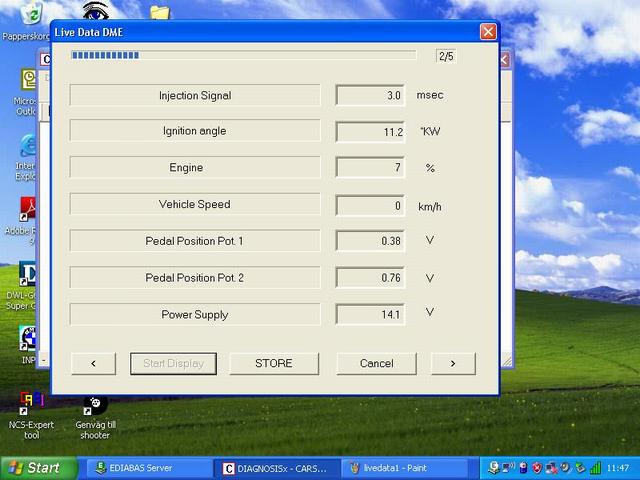The height and width of the screenshot is (480, 640).
Task: Open the DWL-G Super G desktop shortcut
Action: (28, 277)
